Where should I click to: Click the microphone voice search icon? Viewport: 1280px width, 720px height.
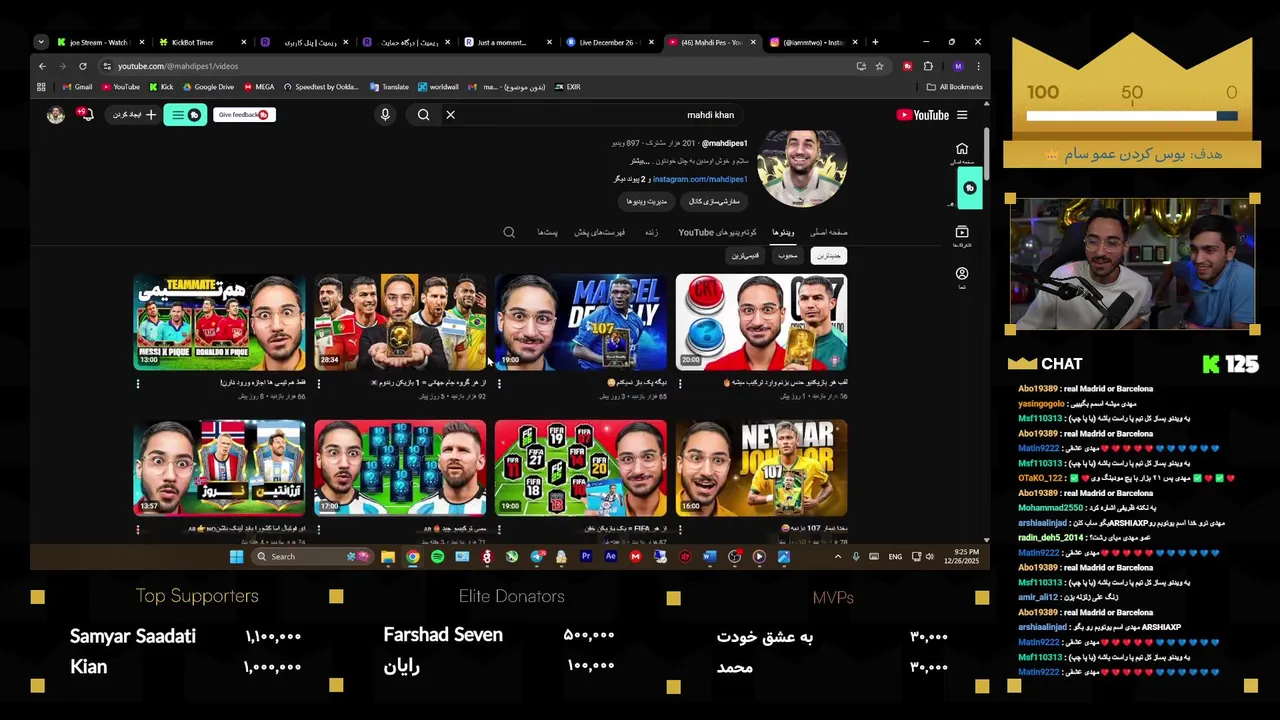tap(385, 115)
